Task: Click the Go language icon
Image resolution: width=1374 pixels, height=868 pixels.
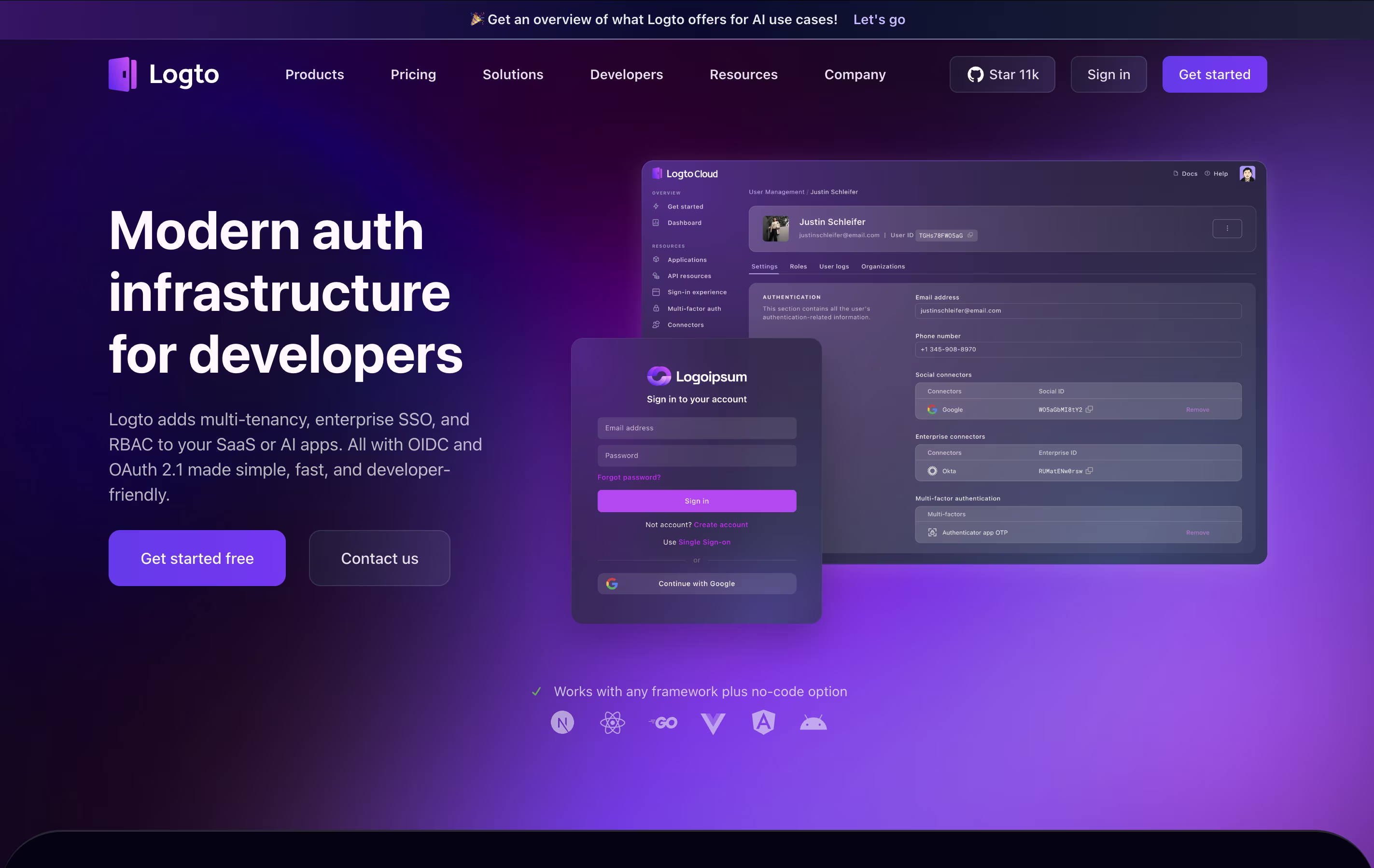Action: (x=663, y=723)
